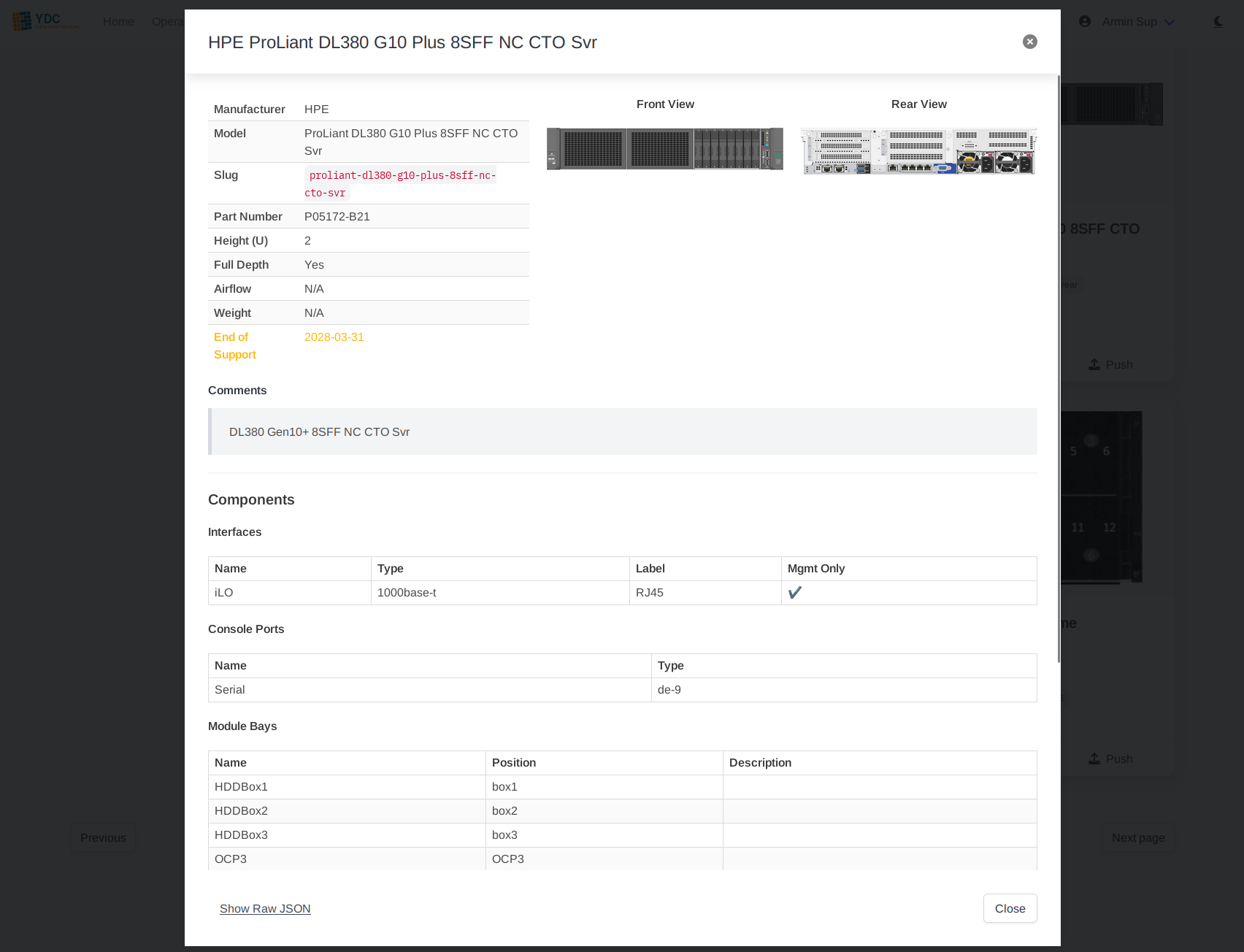
Task: Click the Close button in the footer
Action: 1010,908
